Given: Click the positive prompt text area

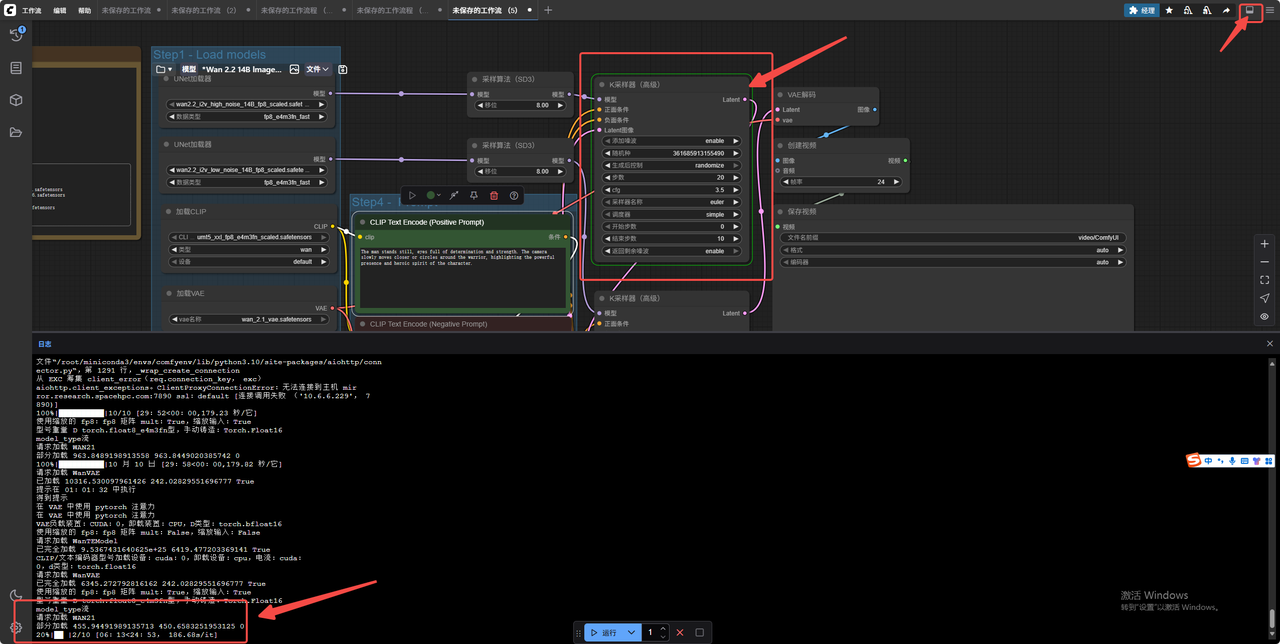Looking at the screenshot, I should [462, 277].
